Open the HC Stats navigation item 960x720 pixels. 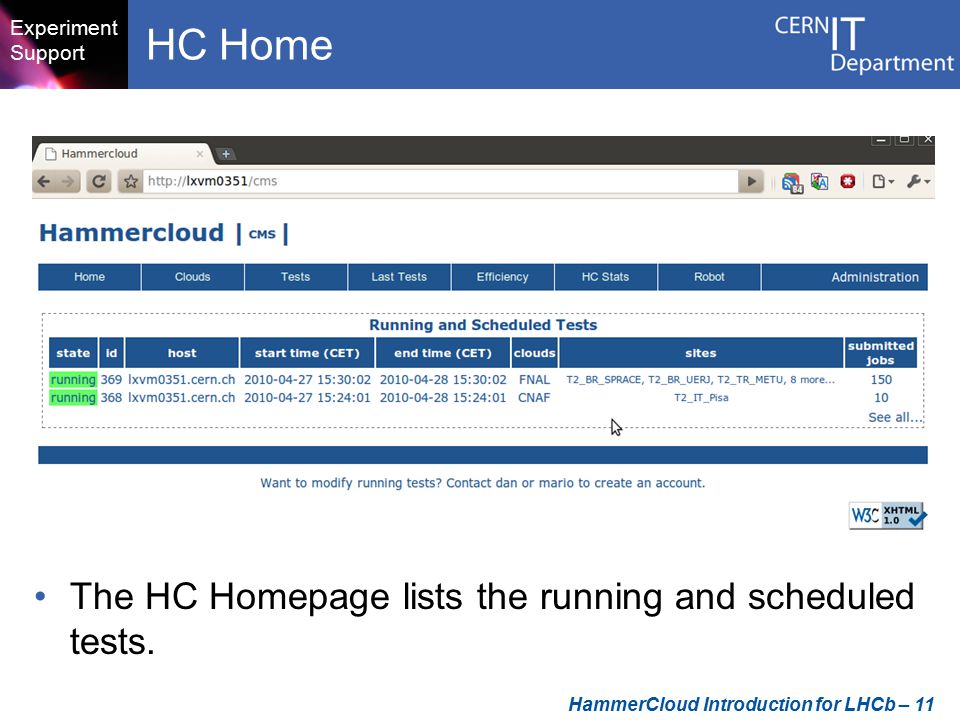pyautogui.click(x=606, y=277)
